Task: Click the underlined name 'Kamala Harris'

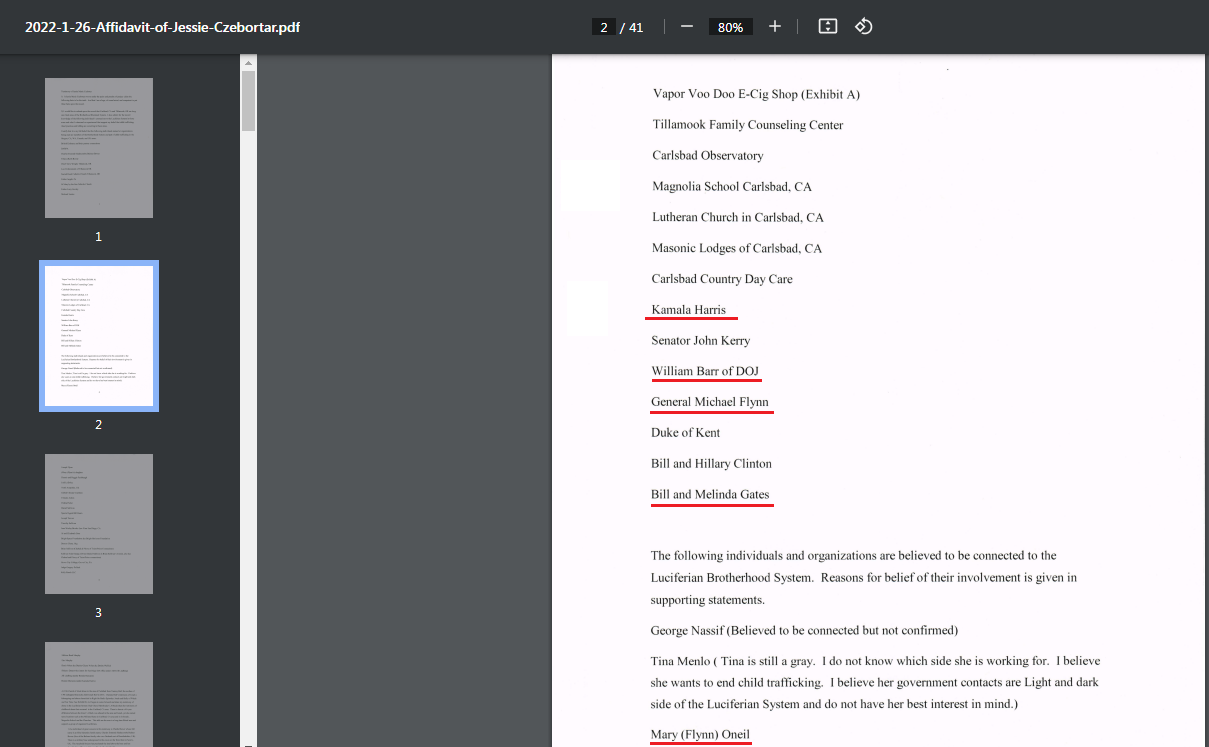Action: click(x=689, y=310)
